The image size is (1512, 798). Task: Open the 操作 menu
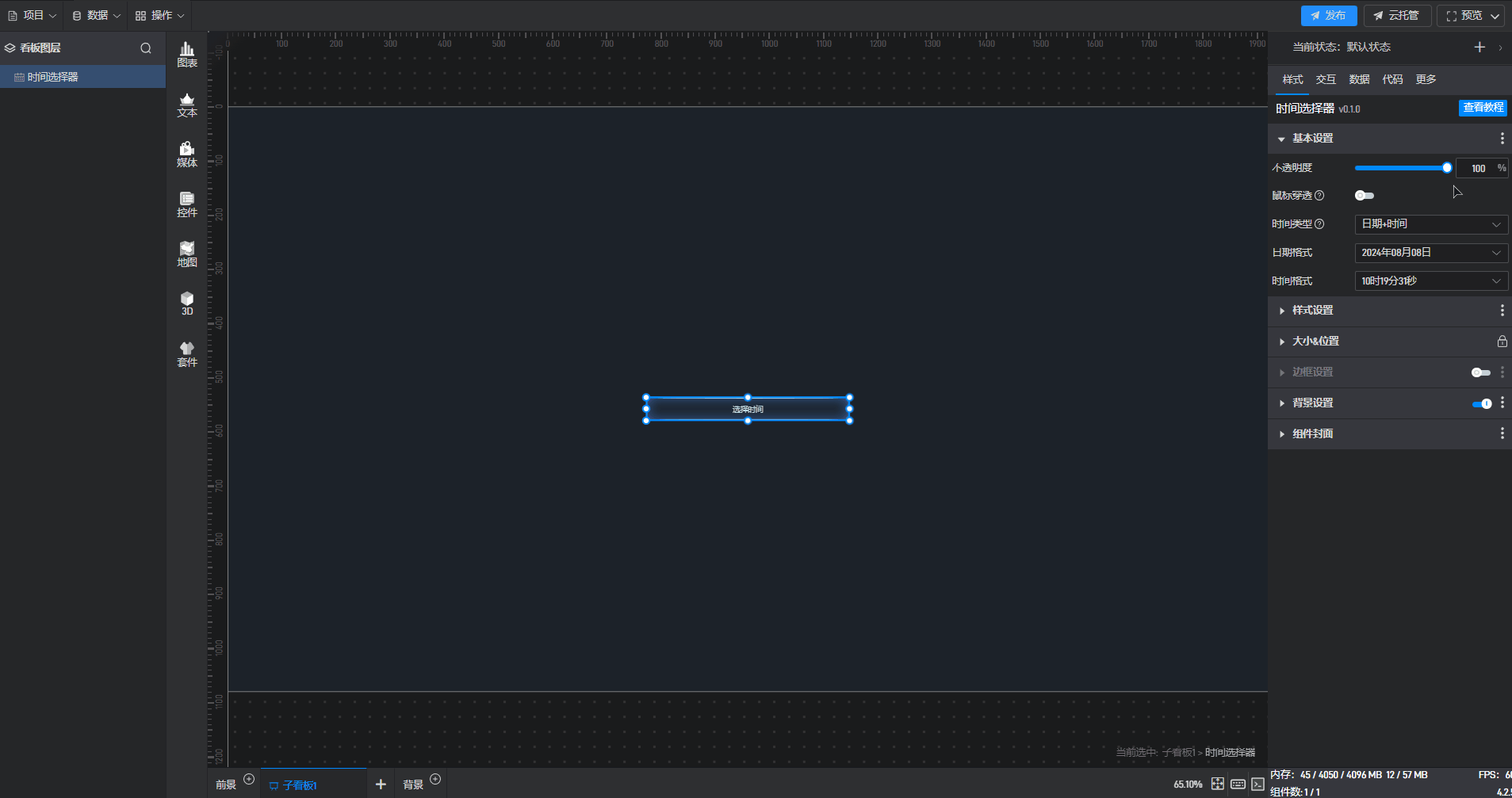tap(159, 16)
